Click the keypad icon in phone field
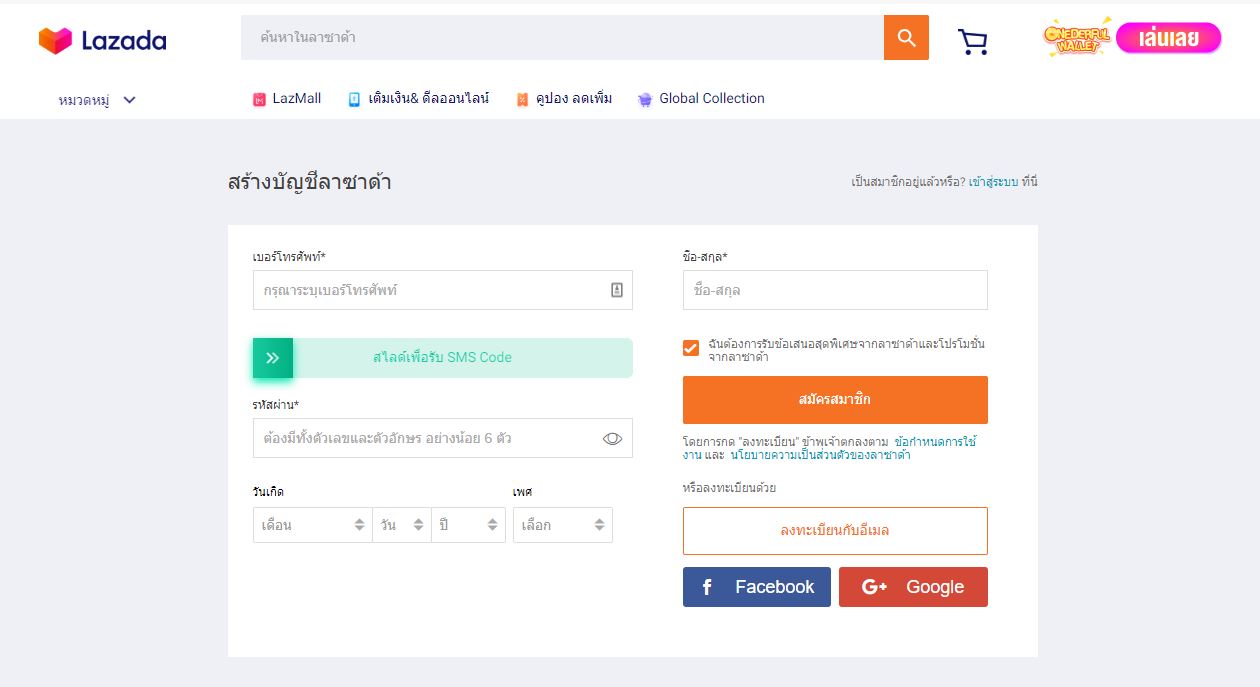The height and width of the screenshot is (687, 1260). [617, 290]
